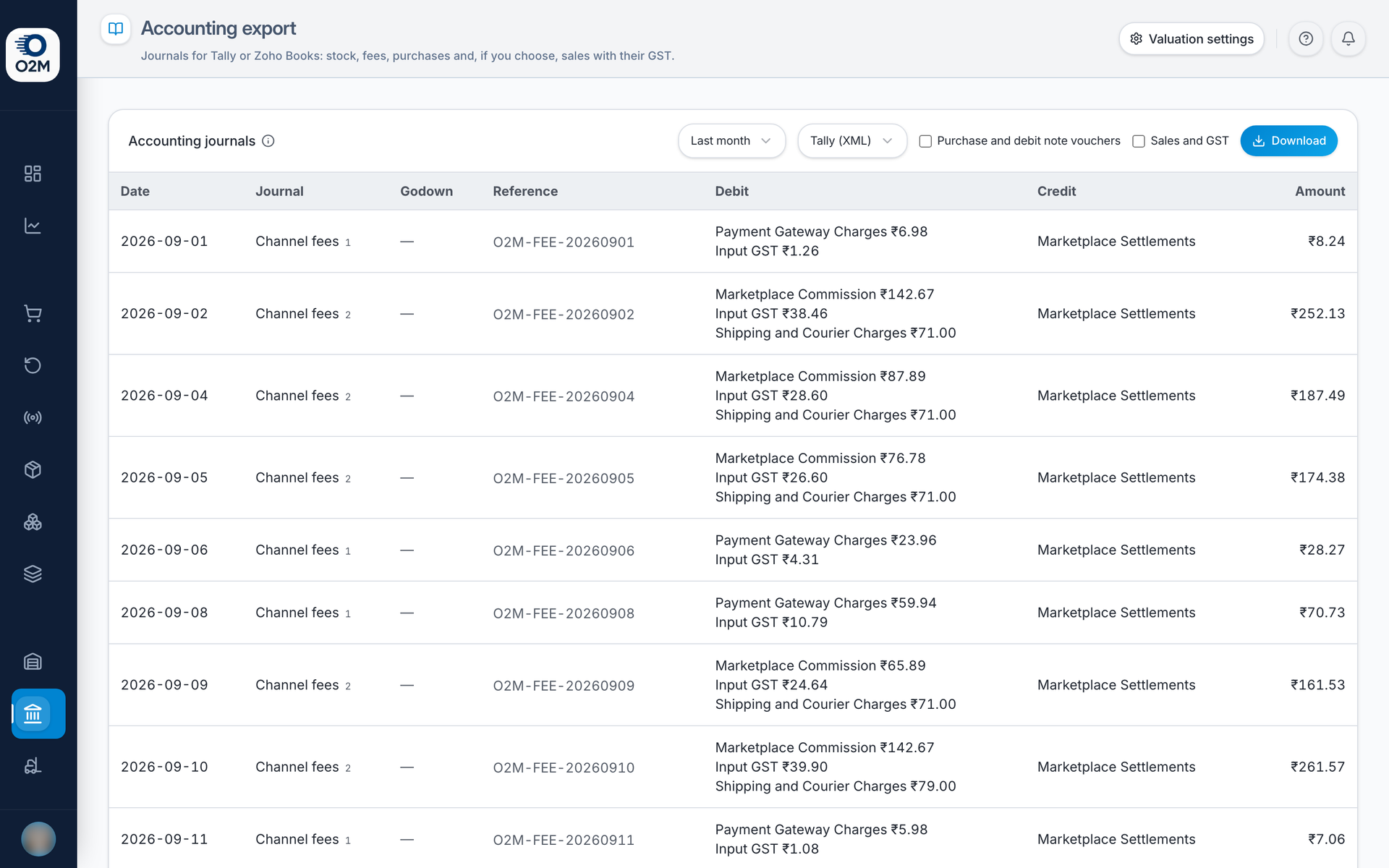Click the help question mark icon
Viewport: 1389px width, 868px height.
tap(1306, 39)
